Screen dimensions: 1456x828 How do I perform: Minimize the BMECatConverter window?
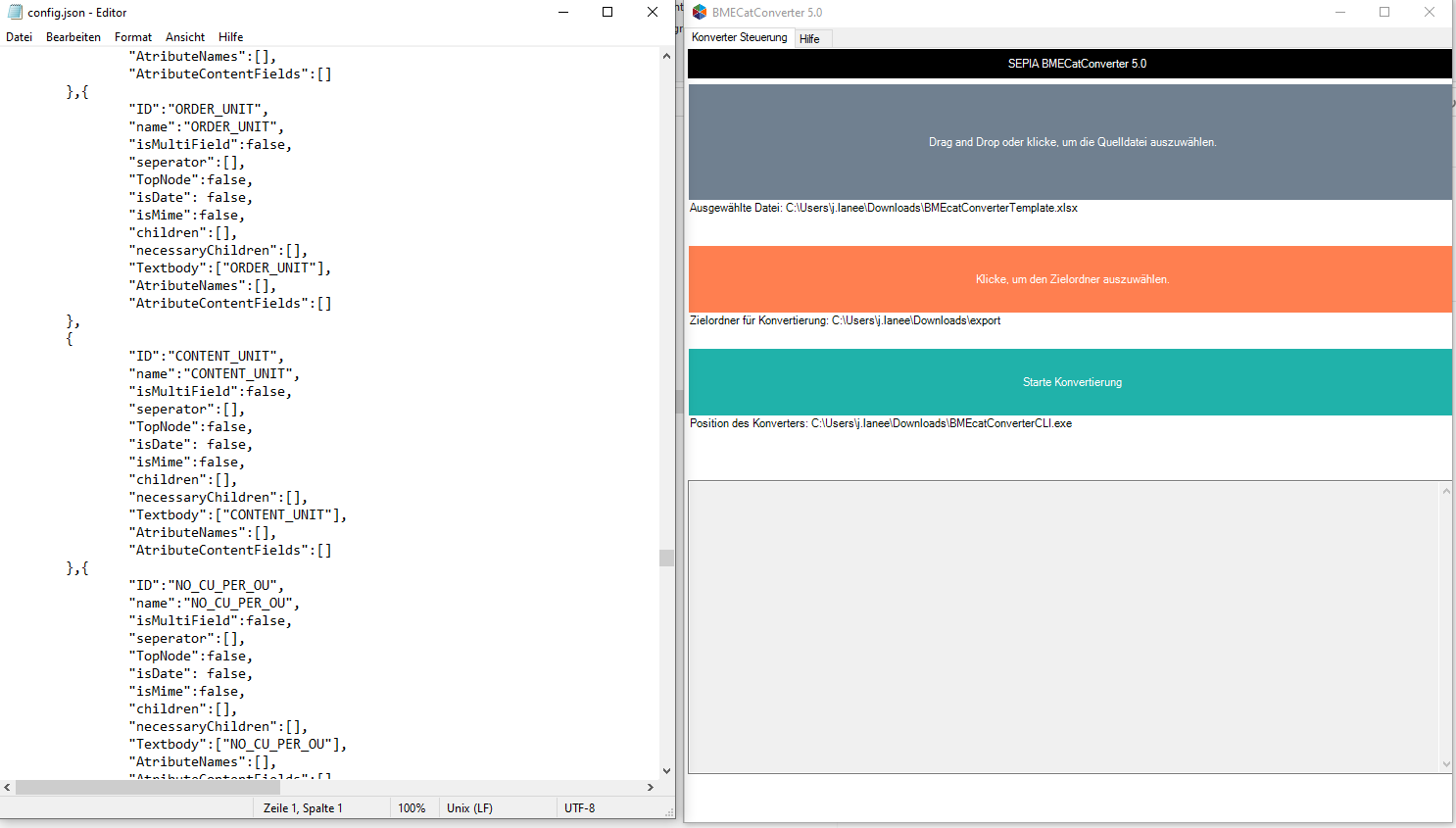pos(1339,13)
